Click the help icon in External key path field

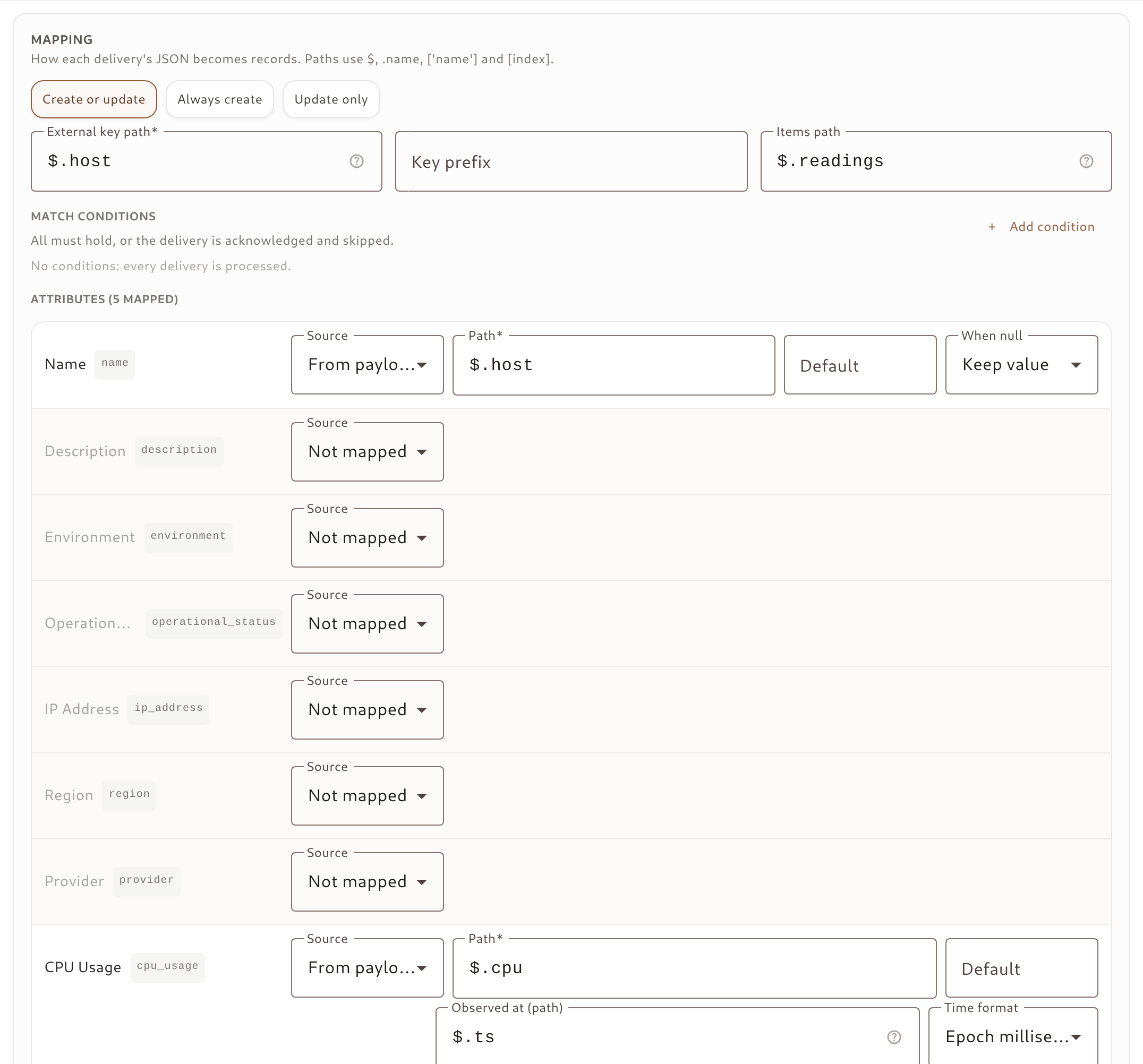[x=356, y=161]
